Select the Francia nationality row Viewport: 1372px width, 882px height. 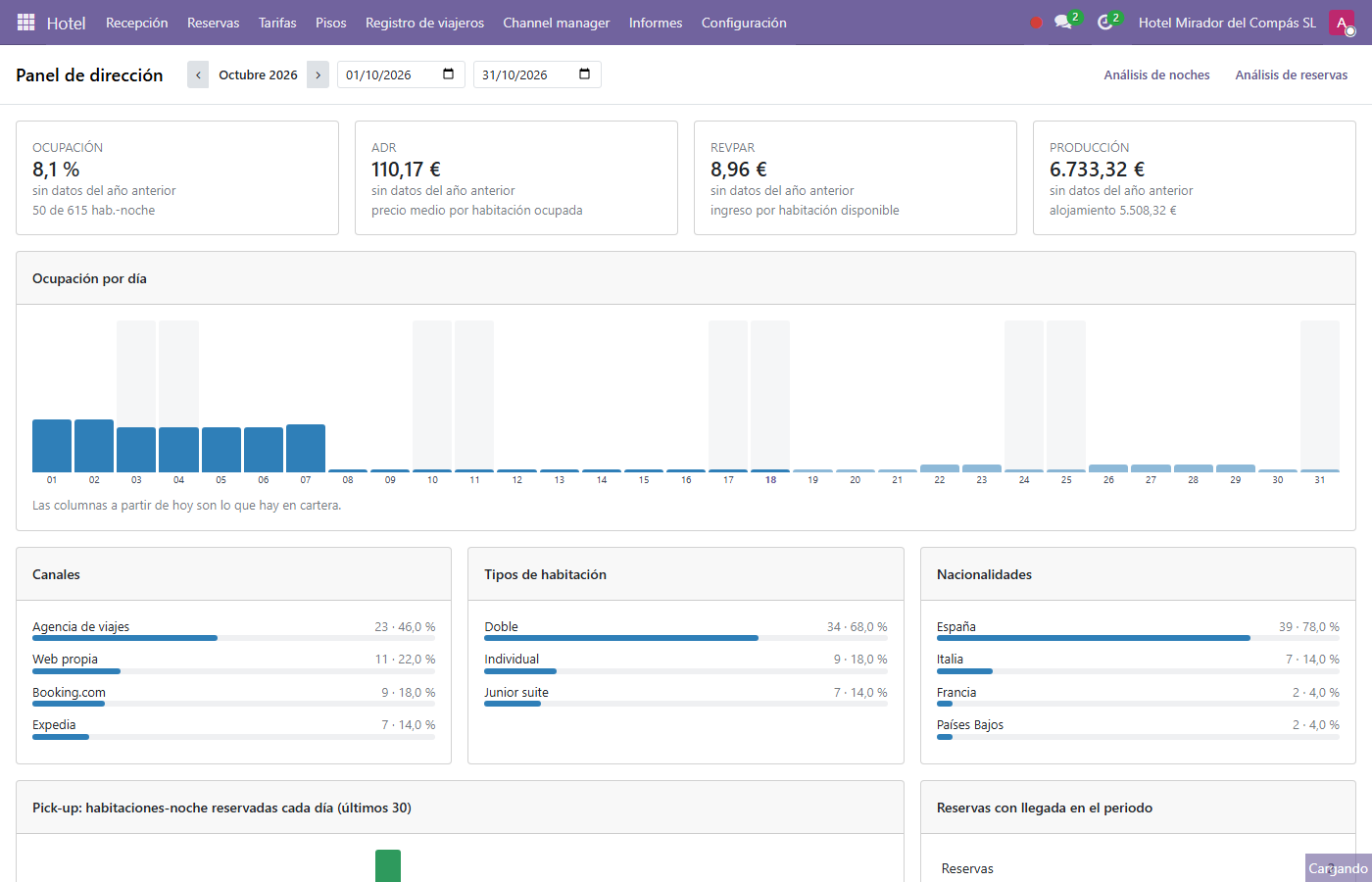(x=1138, y=697)
